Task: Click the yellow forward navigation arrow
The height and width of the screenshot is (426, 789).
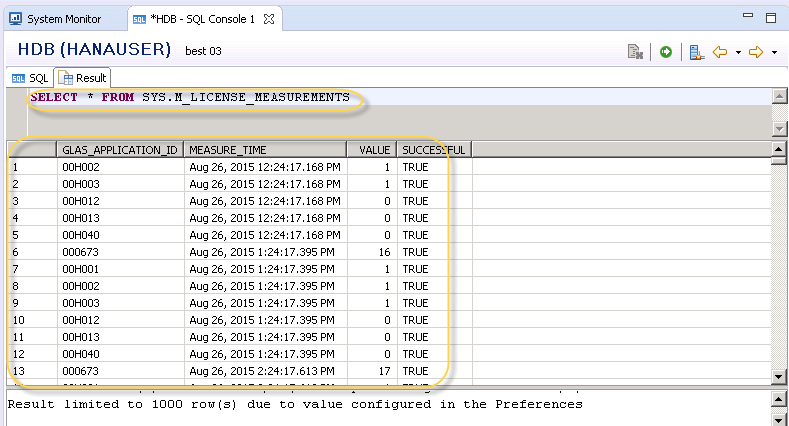Action: point(756,52)
